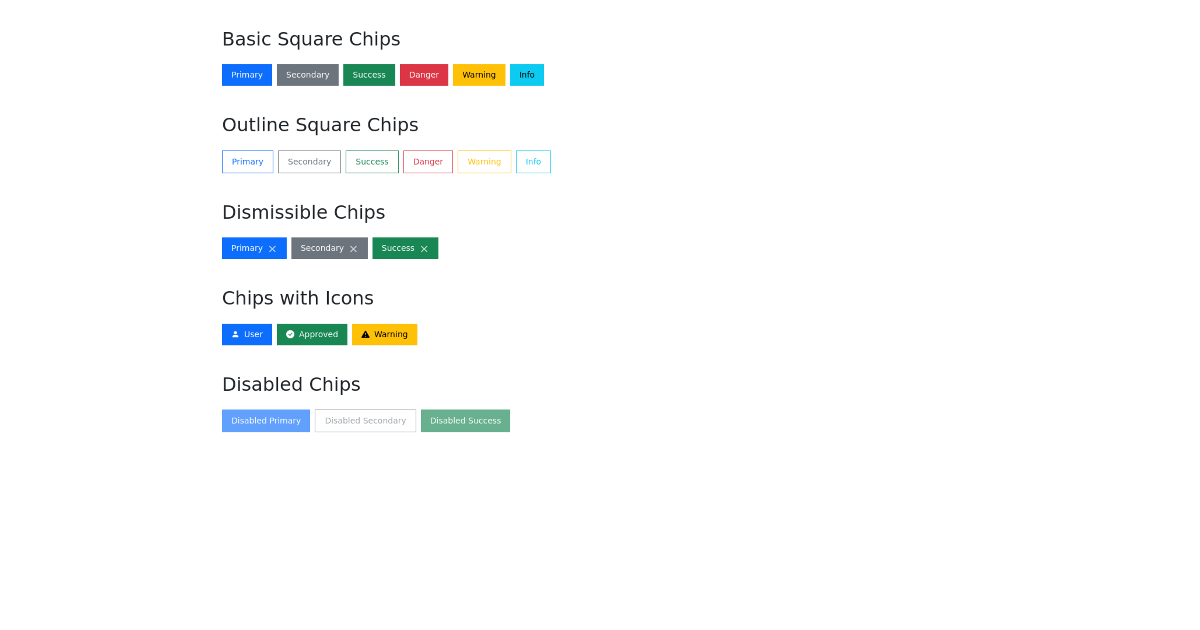
Task: Click the outlined Info chip
Action: [x=533, y=162]
